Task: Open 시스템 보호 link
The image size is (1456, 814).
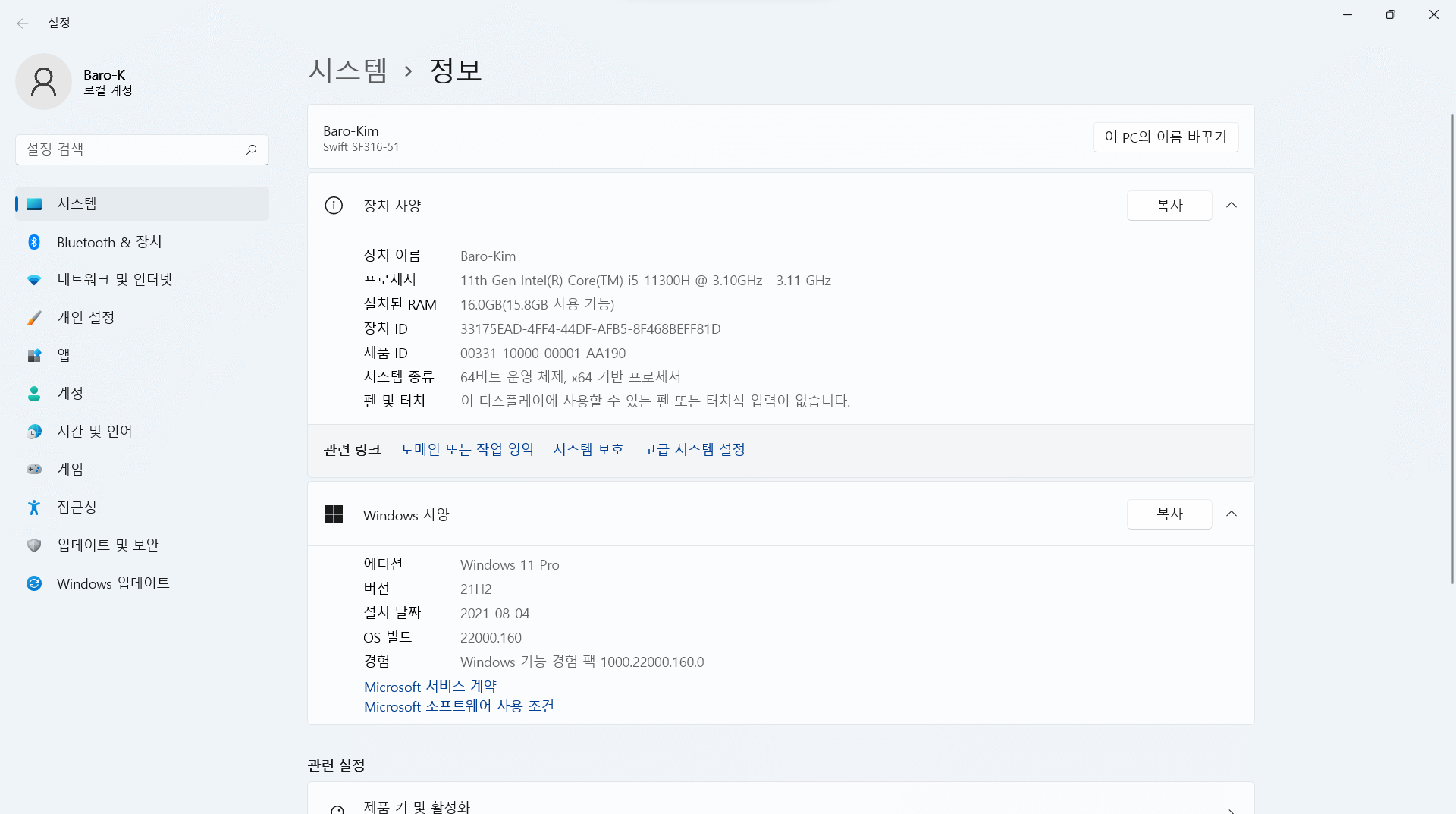Action: 588,450
